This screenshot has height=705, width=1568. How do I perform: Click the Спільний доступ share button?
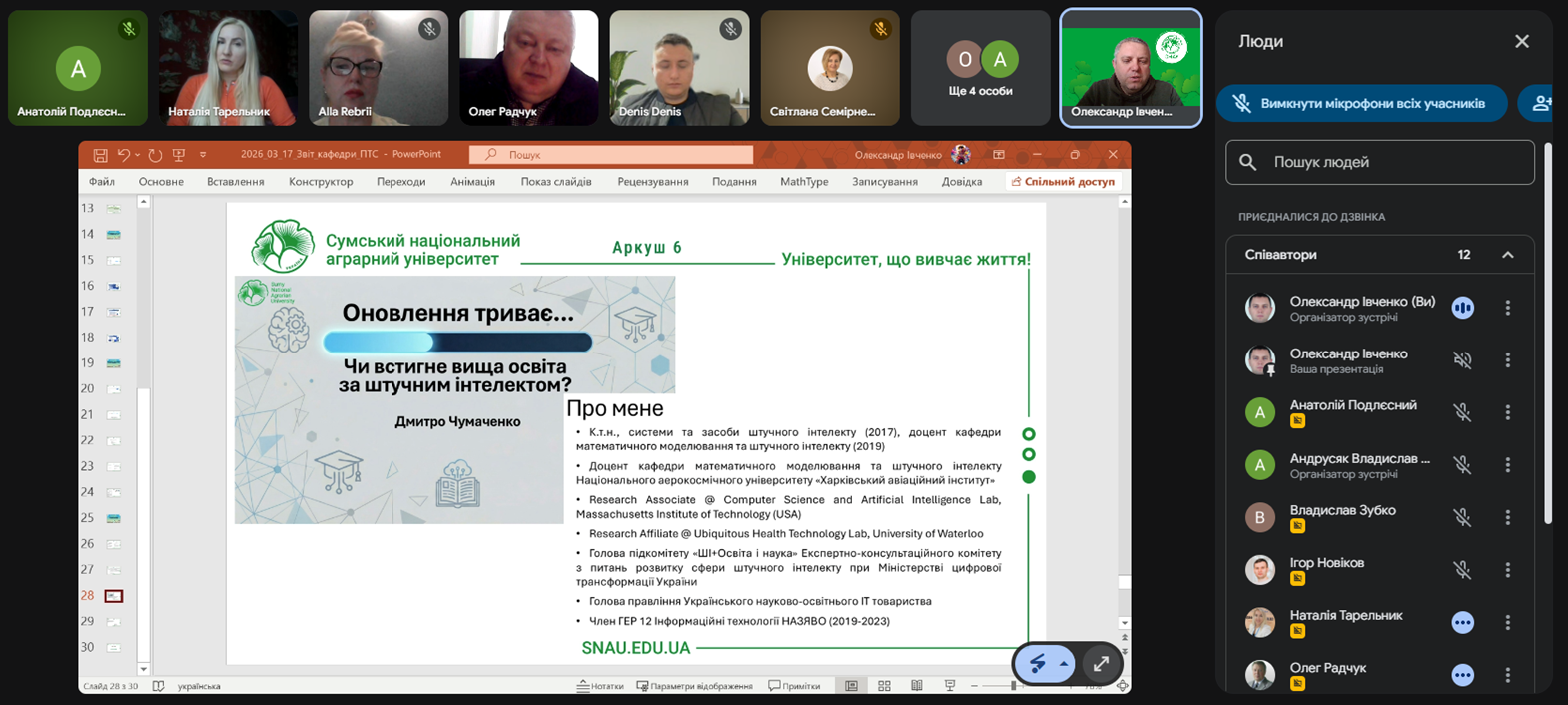click(x=1063, y=182)
